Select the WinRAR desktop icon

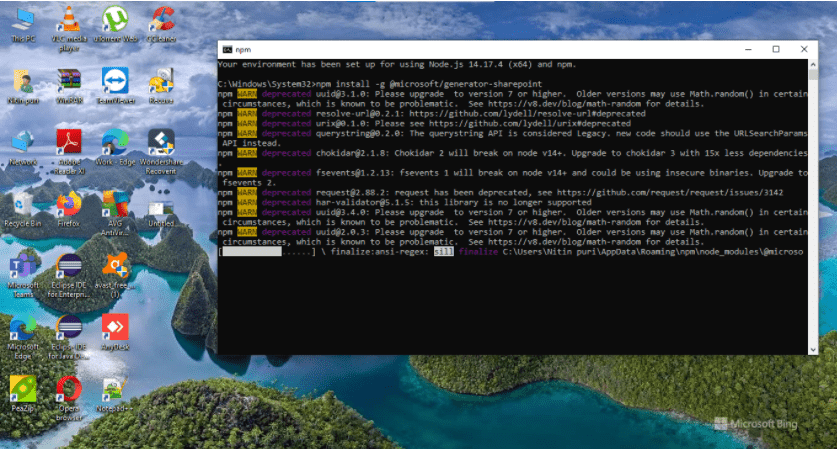tap(69, 81)
